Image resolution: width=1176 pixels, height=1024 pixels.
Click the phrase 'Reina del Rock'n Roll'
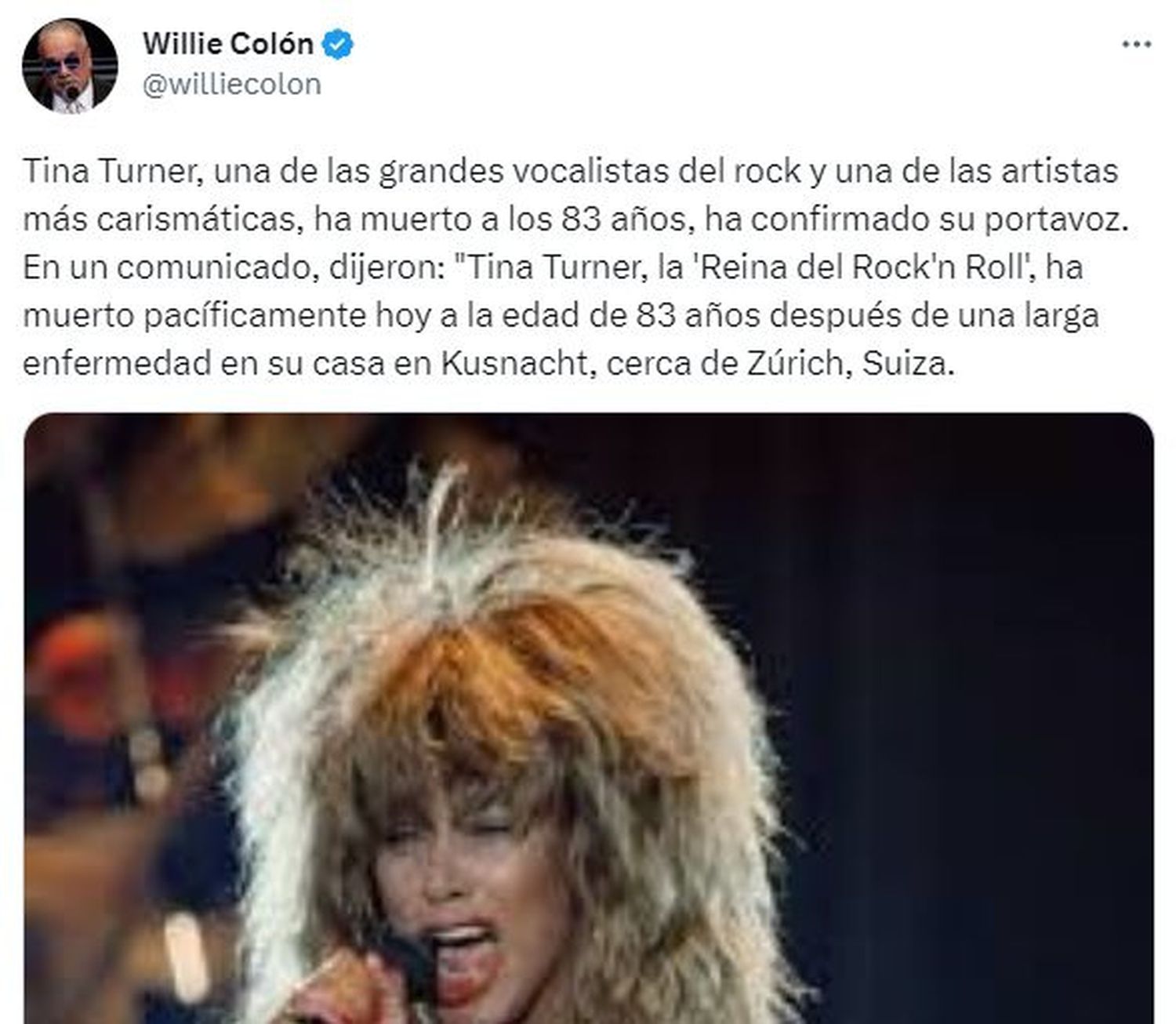(x=859, y=267)
